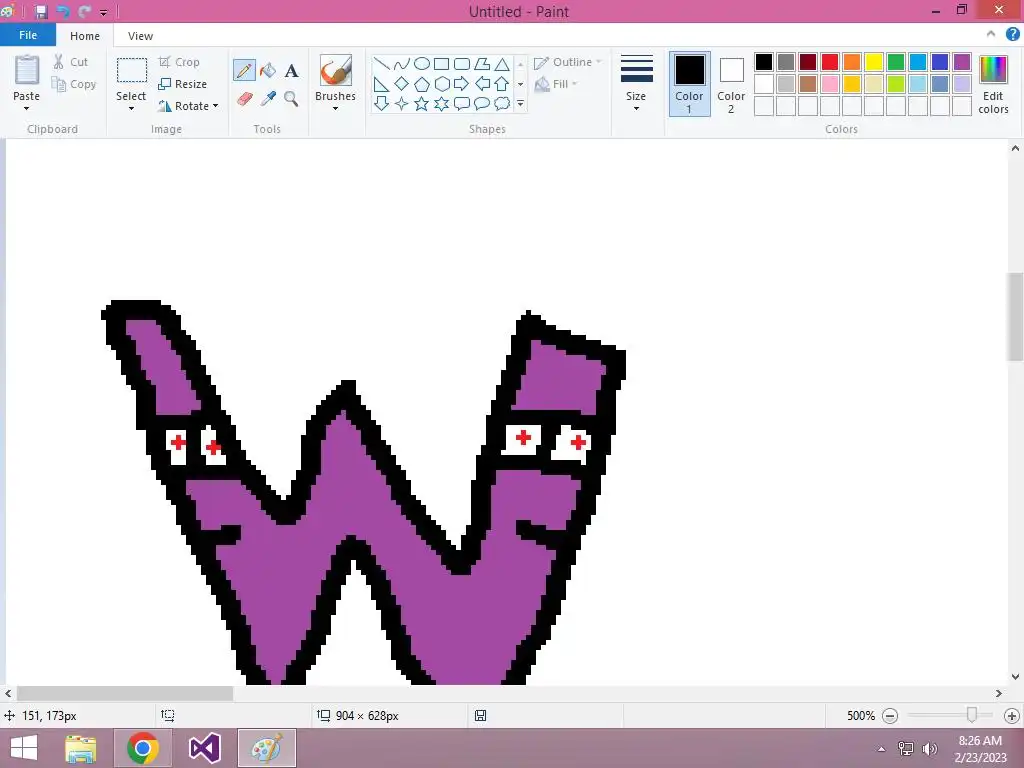
Task: Click the Resize button
Action: pyautogui.click(x=183, y=84)
